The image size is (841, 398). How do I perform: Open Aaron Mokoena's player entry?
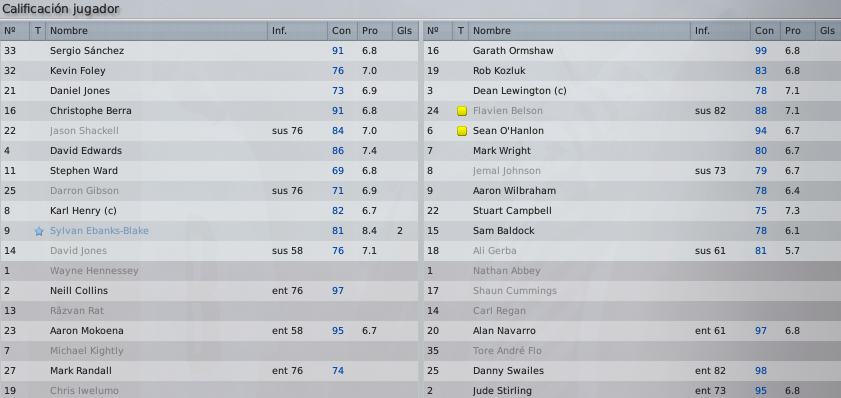click(x=87, y=331)
